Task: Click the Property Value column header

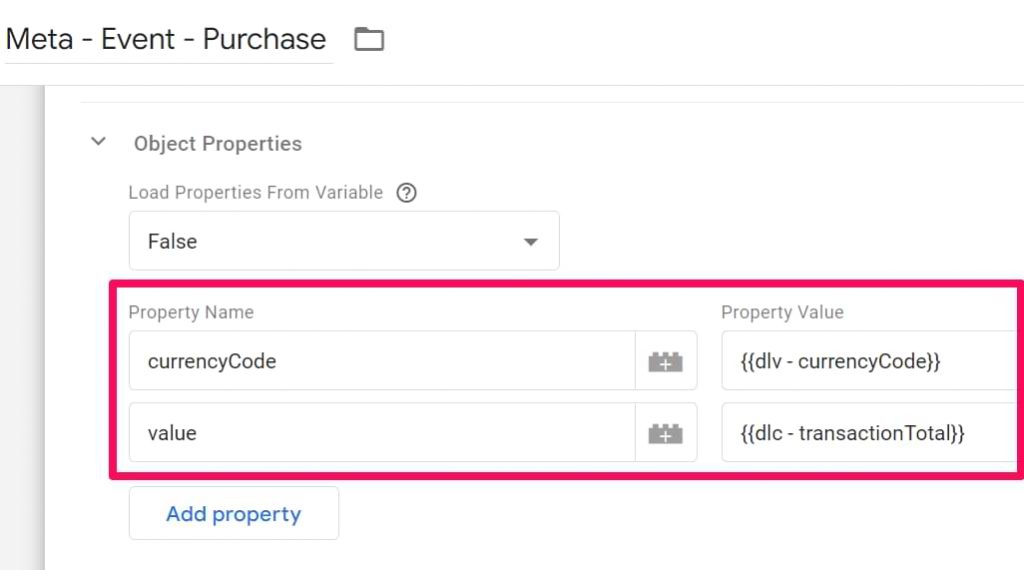Action: (x=782, y=312)
